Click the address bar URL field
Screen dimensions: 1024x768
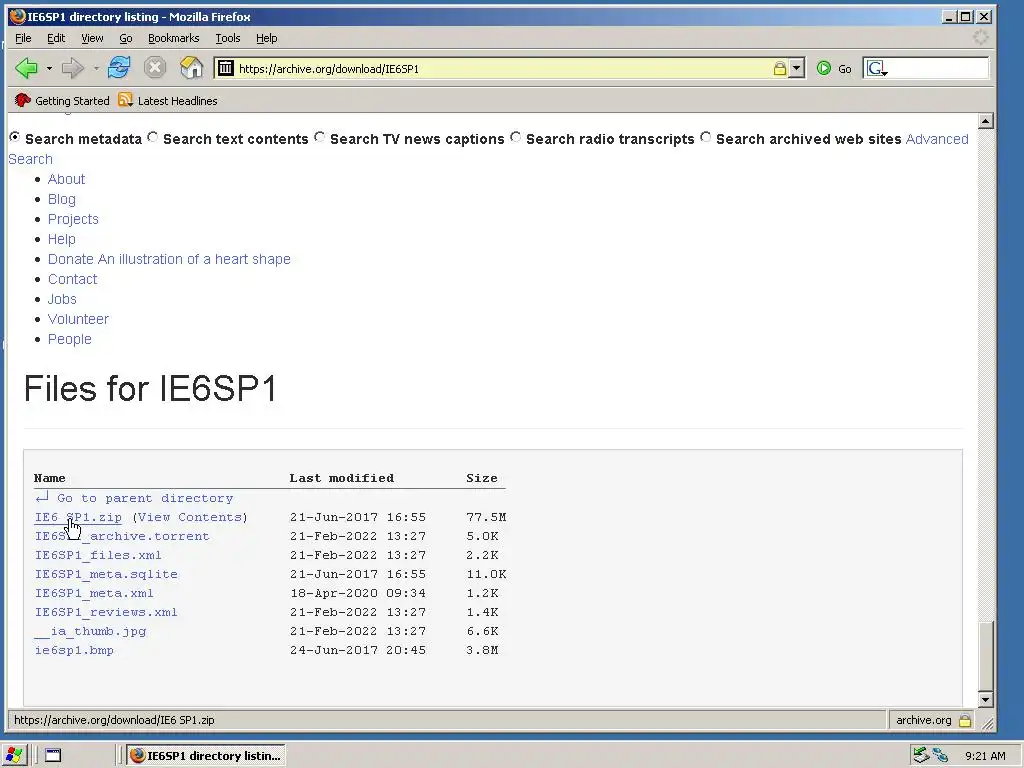[503, 69]
